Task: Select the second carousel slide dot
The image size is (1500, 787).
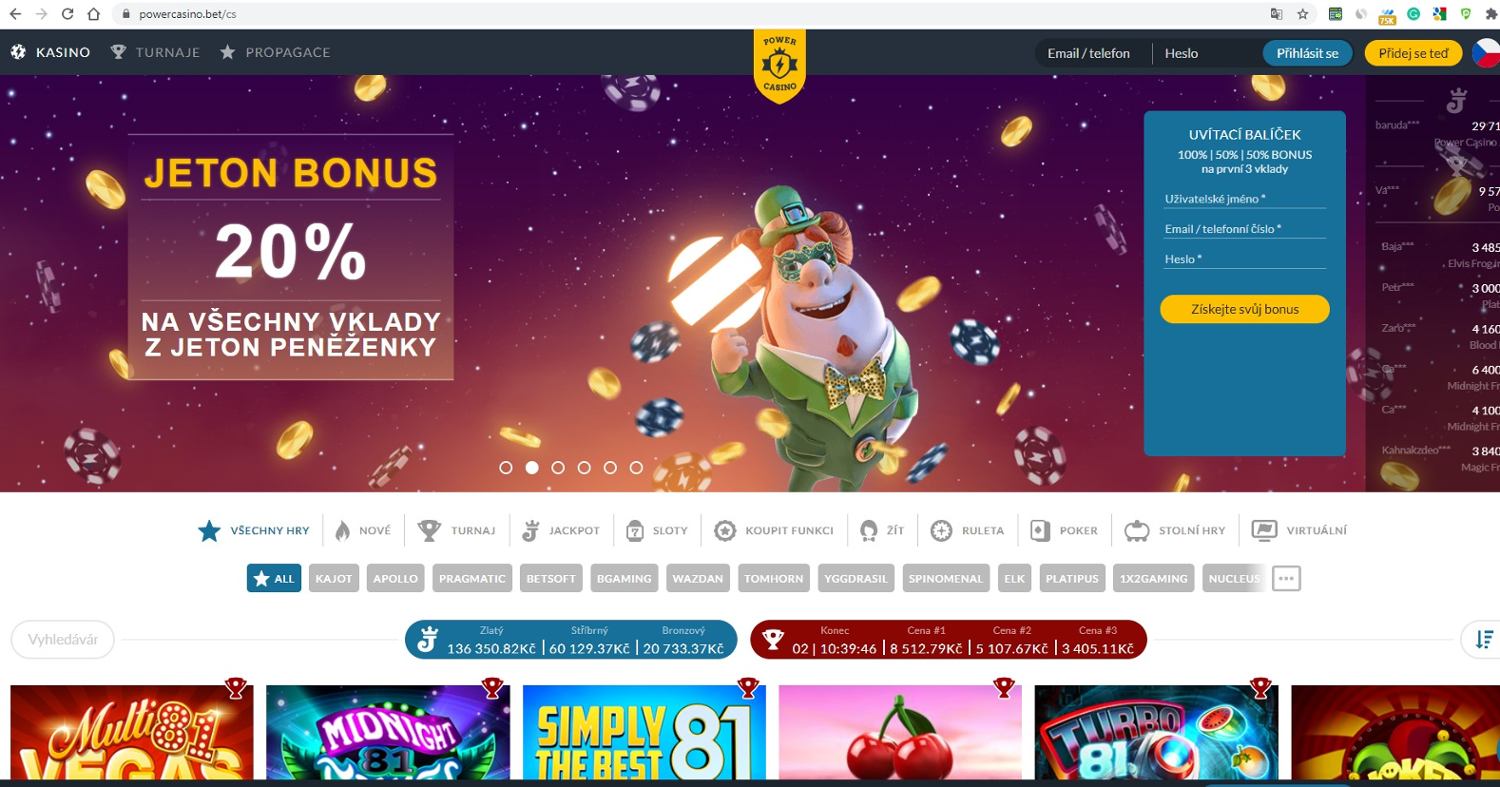Action: pos(532,467)
